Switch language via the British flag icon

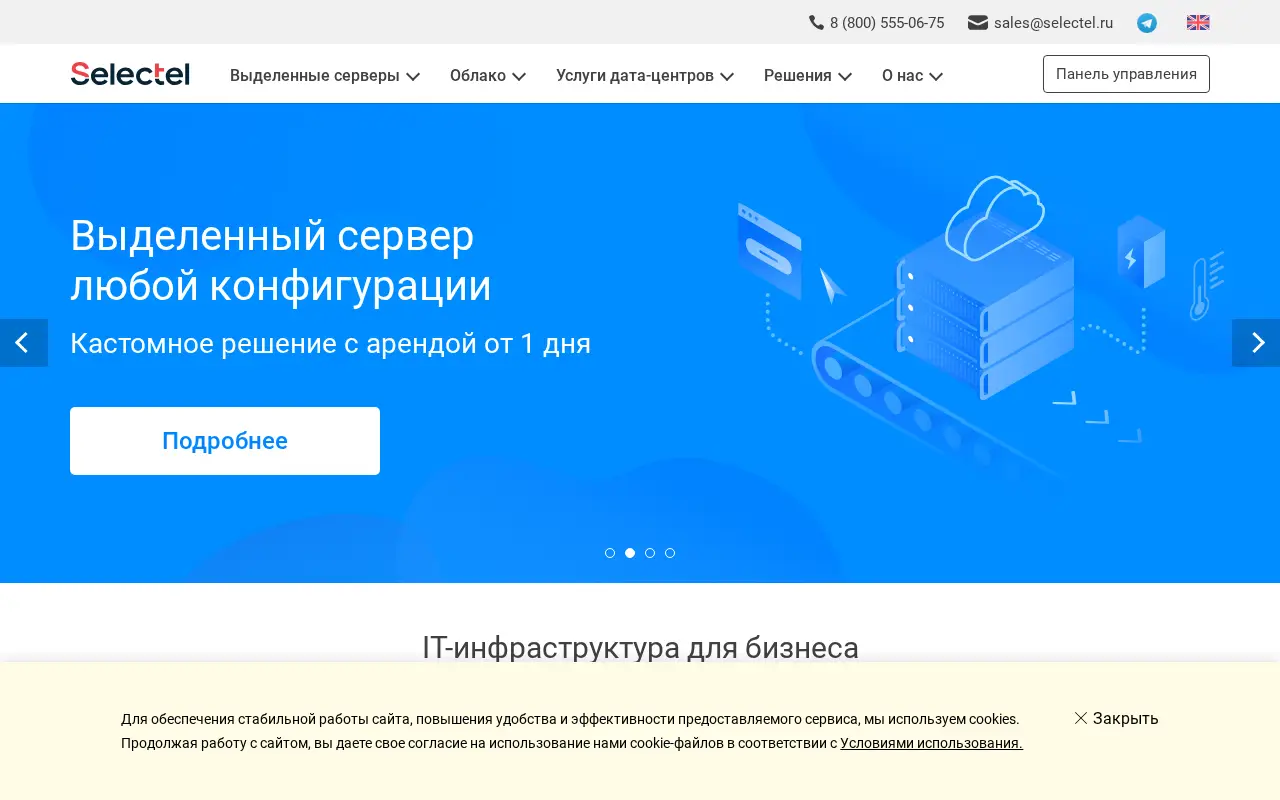click(1198, 23)
